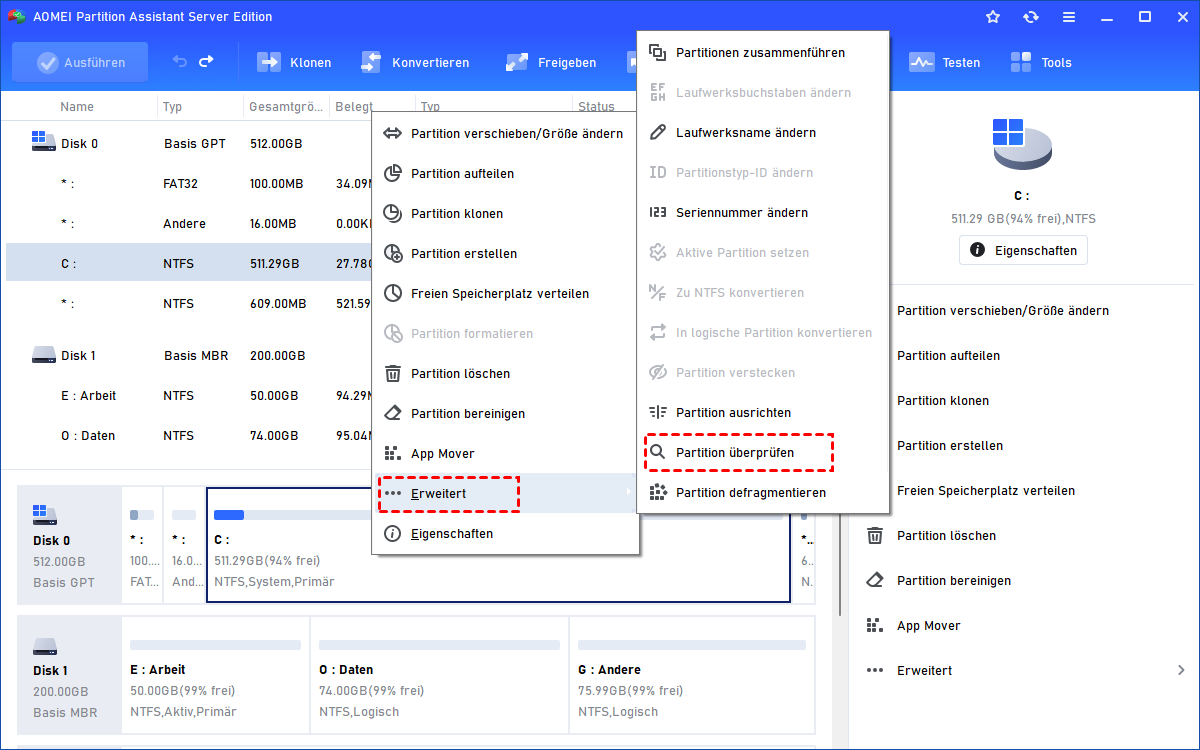Click the refresh icon in title bar
Image resolution: width=1200 pixels, height=750 pixels.
1031,17
